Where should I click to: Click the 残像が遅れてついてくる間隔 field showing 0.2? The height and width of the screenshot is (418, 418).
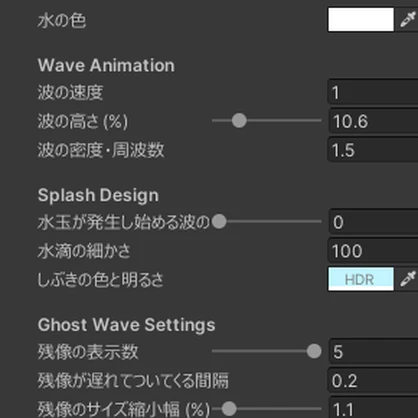pyautogui.click(x=373, y=380)
